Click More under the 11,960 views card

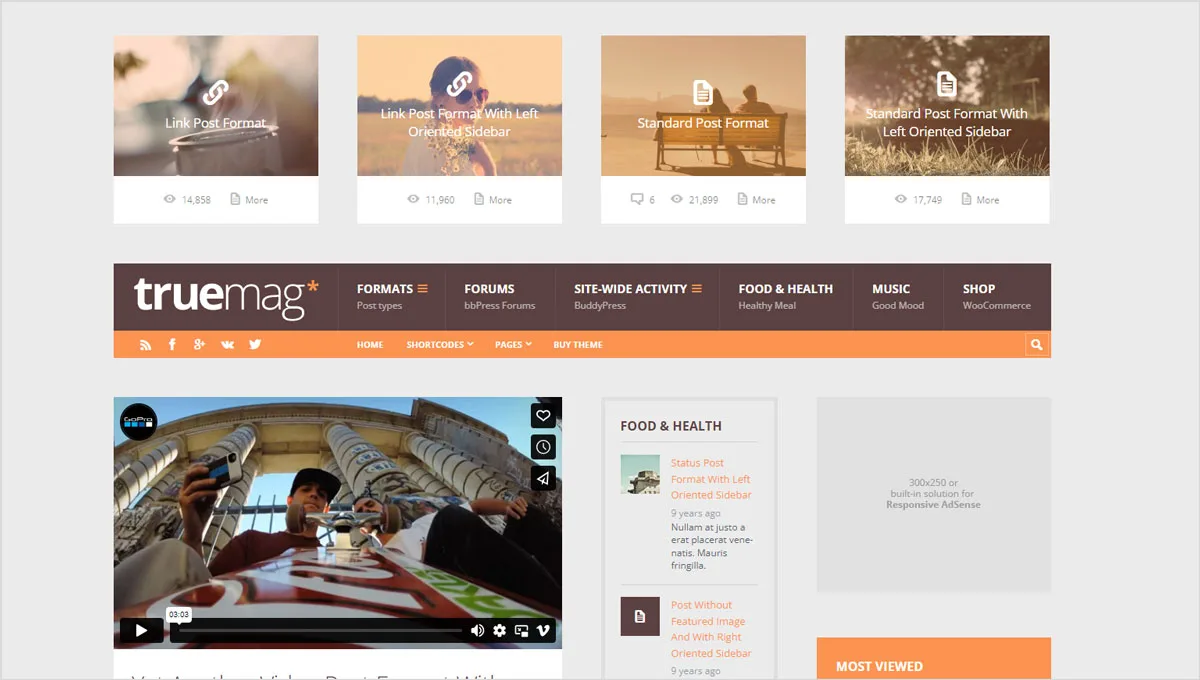tap(494, 199)
